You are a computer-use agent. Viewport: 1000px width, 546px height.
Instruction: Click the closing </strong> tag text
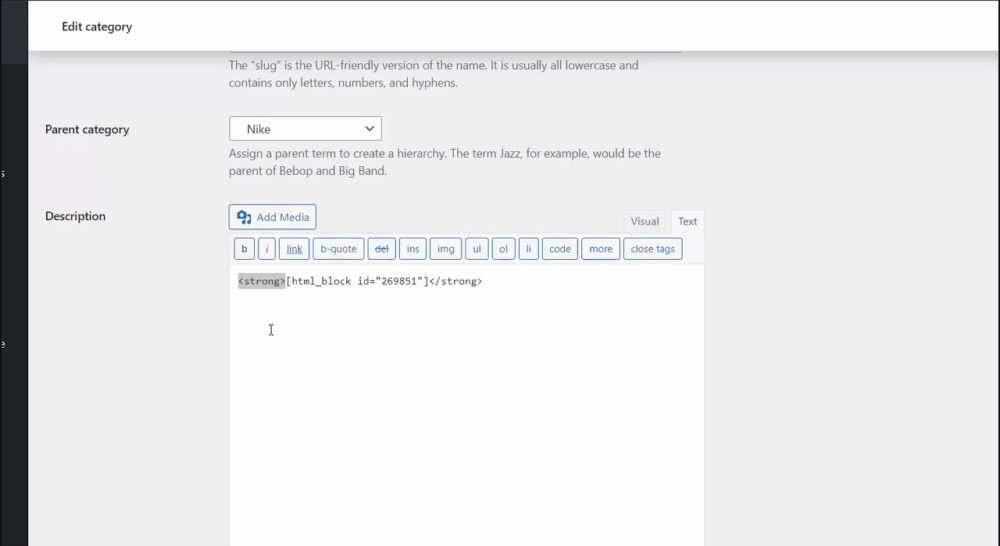point(456,281)
